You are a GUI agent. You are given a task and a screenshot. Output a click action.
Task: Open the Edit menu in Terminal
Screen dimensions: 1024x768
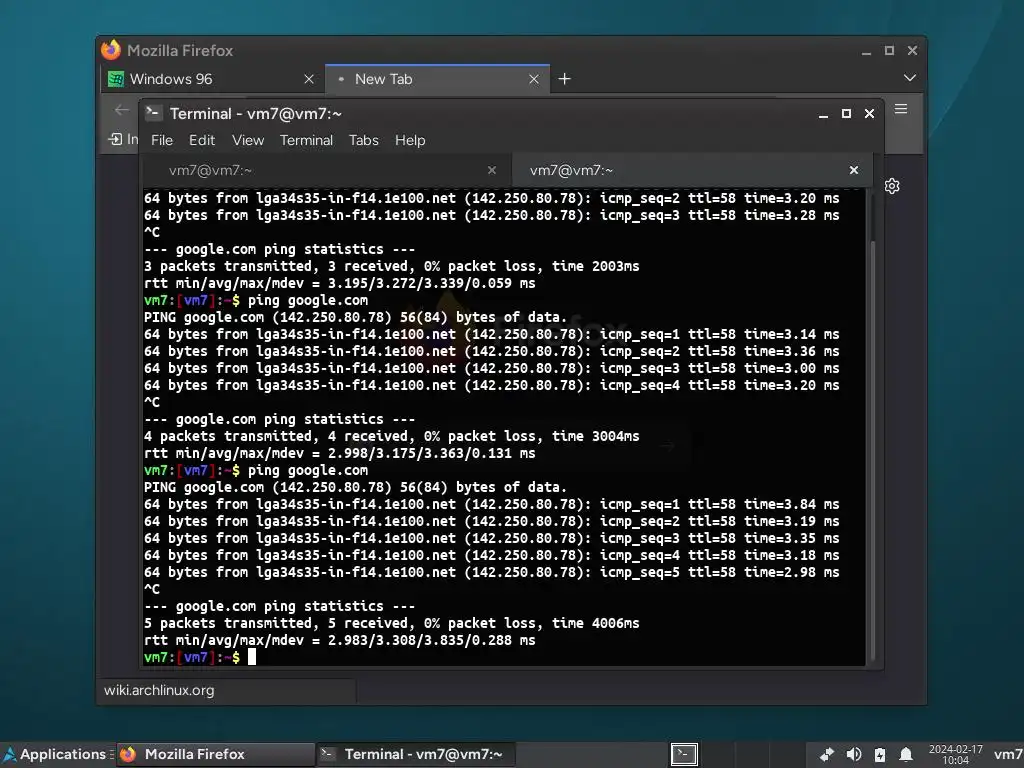(x=202, y=140)
